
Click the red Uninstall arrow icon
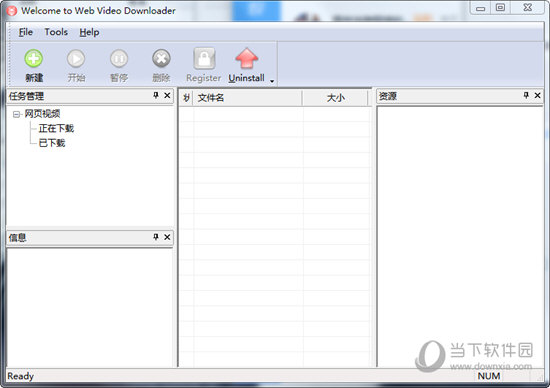(247, 58)
